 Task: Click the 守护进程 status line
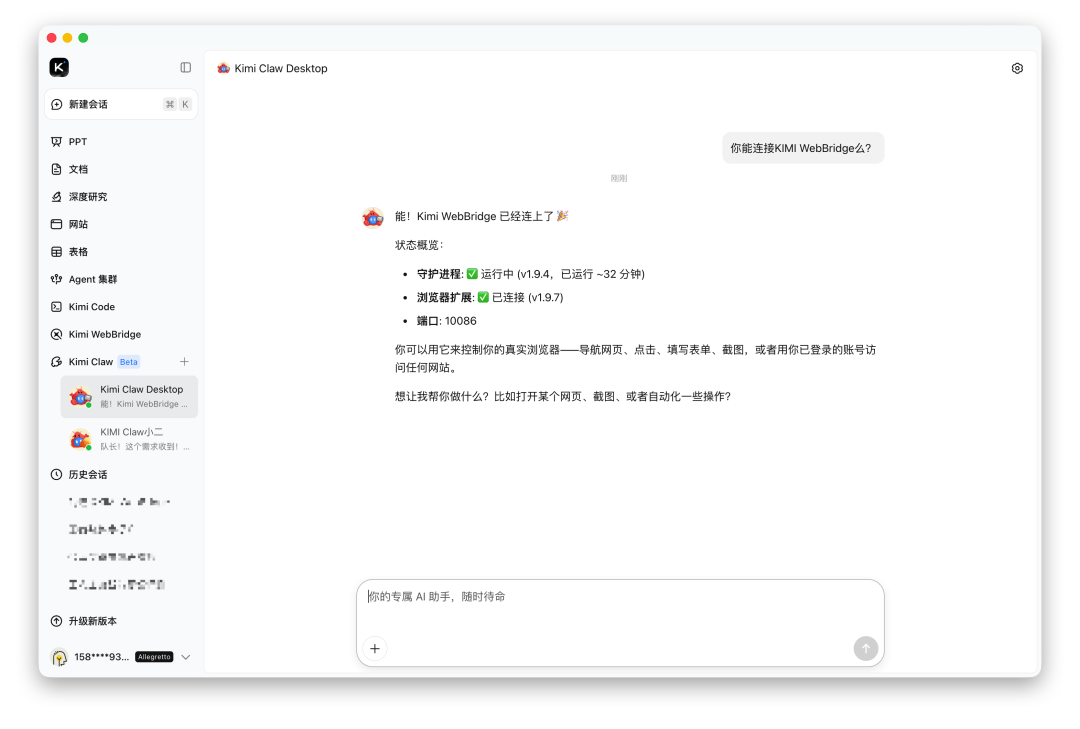click(x=530, y=274)
